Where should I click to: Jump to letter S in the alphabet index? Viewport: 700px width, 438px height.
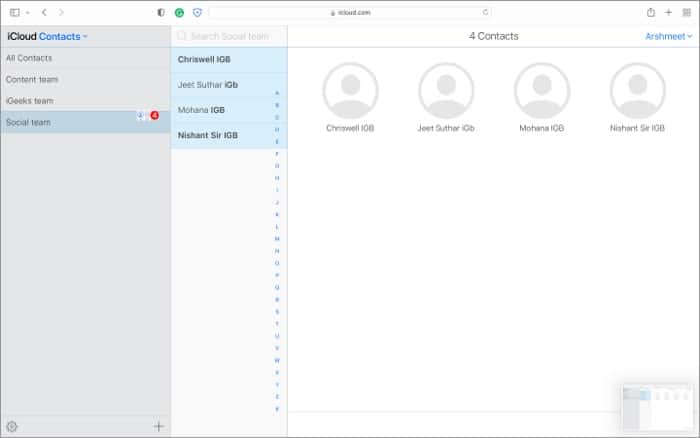tap(277, 312)
